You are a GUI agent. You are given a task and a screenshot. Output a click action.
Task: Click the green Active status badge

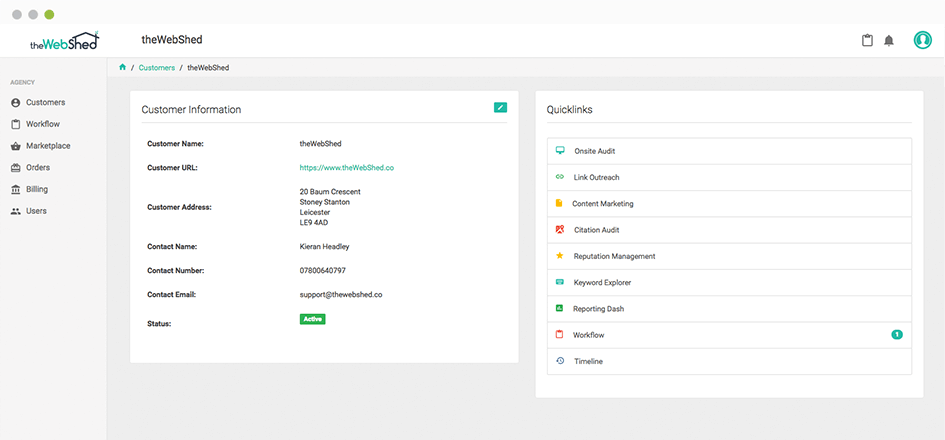pos(312,319)
